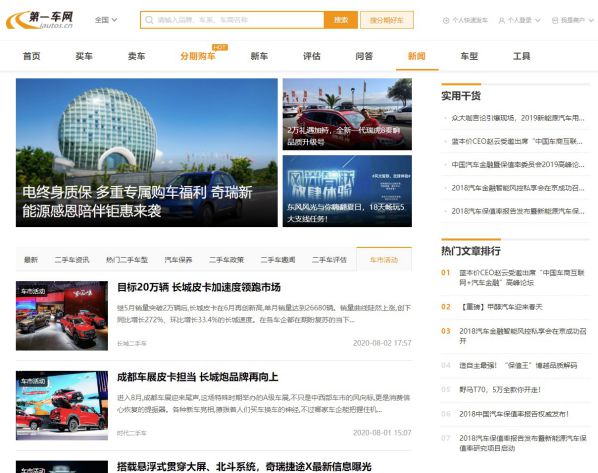This screenshot has width=598, height=473.
Task: Open article about 奇瑞捷途X最新信息曝光
Action: [244, 467]
